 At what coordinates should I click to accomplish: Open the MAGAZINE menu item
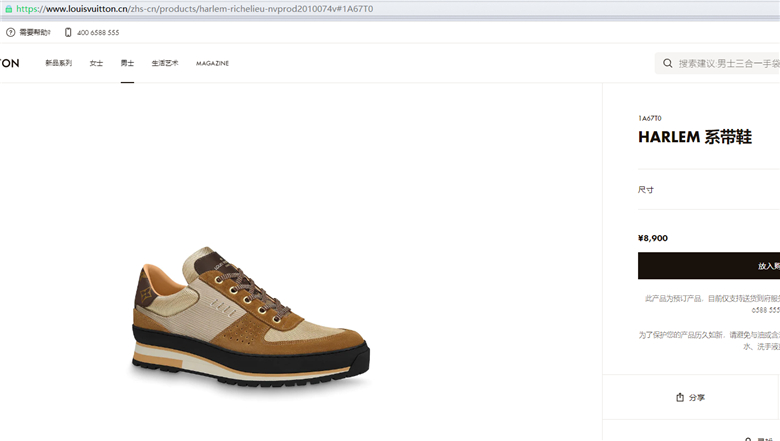coord(212,63)
